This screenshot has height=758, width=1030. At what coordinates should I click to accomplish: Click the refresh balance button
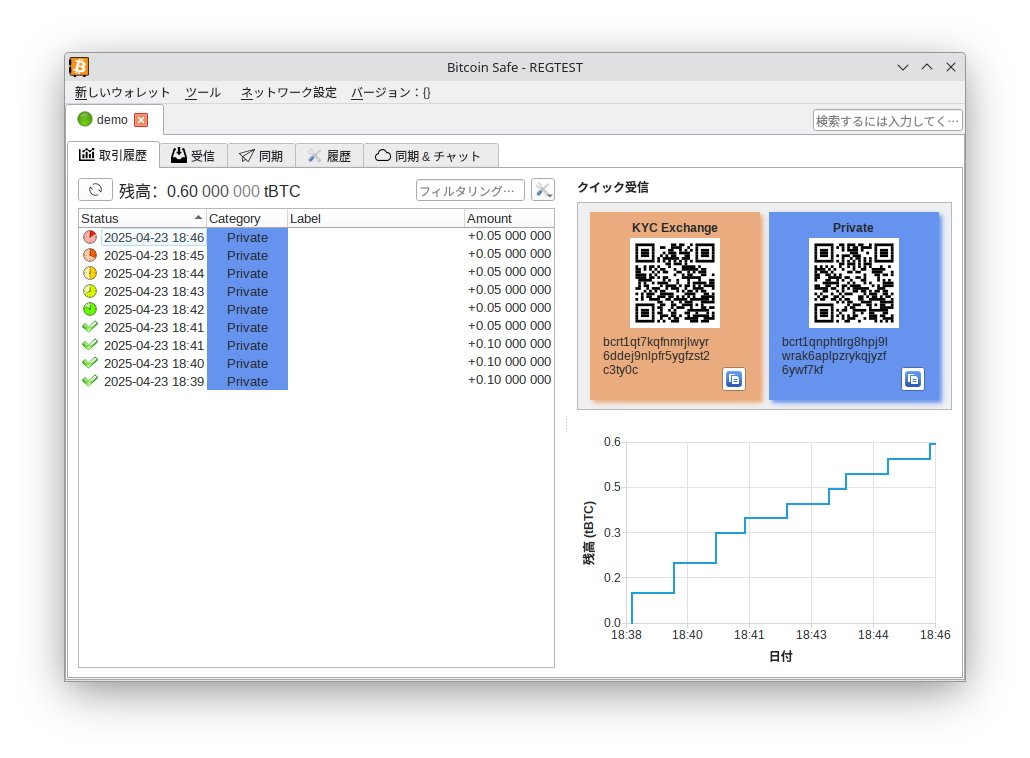(95, 190)
